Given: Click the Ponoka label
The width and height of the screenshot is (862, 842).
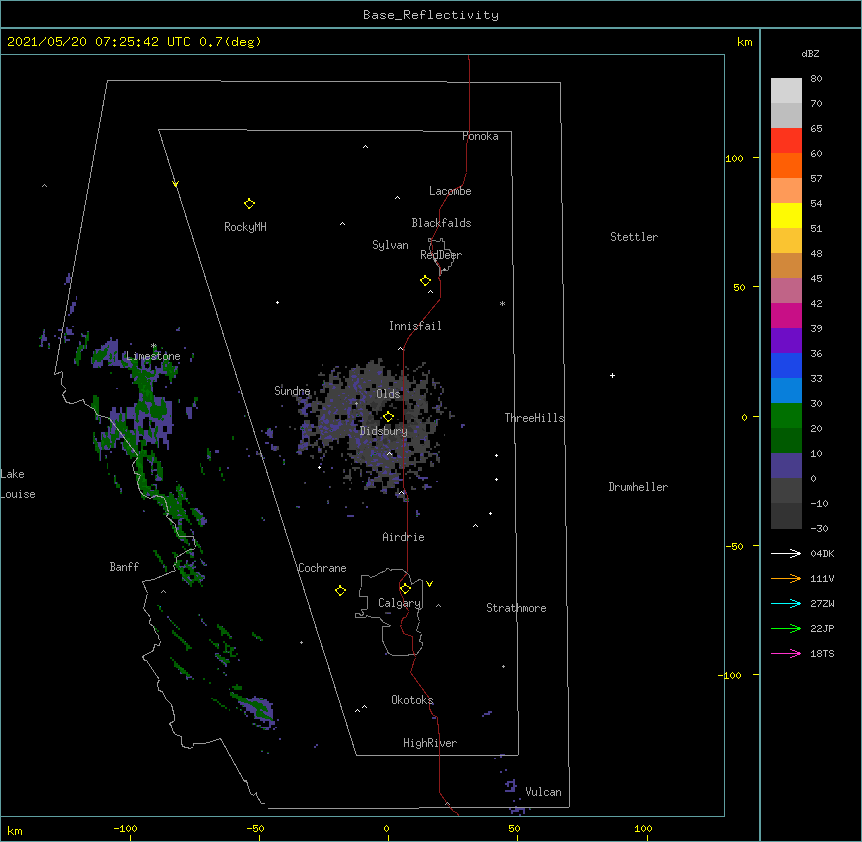Looking at the screenshot, I should 480,136.
